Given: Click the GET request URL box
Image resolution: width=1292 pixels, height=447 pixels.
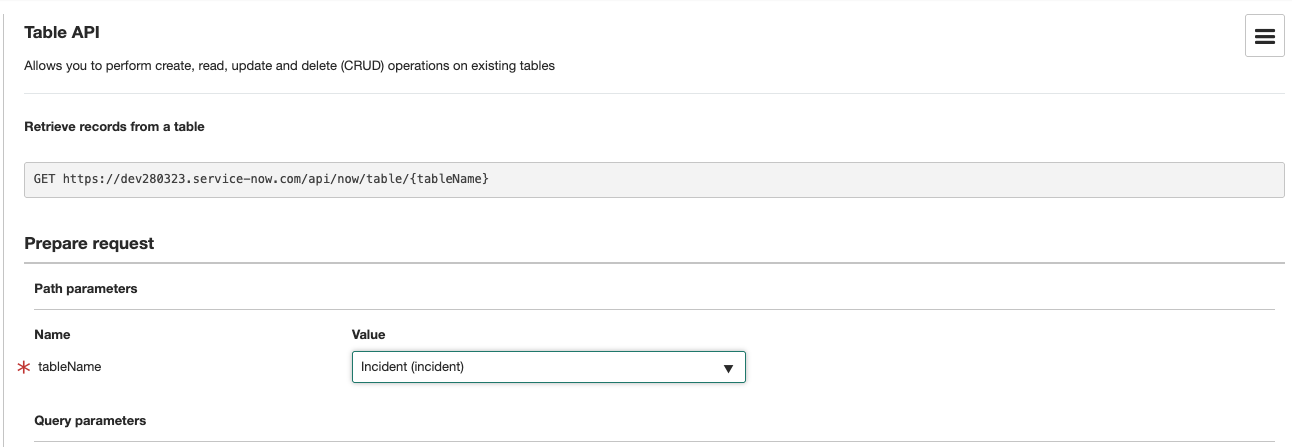Looking at the screenshot, I should [x=654, y=179].
